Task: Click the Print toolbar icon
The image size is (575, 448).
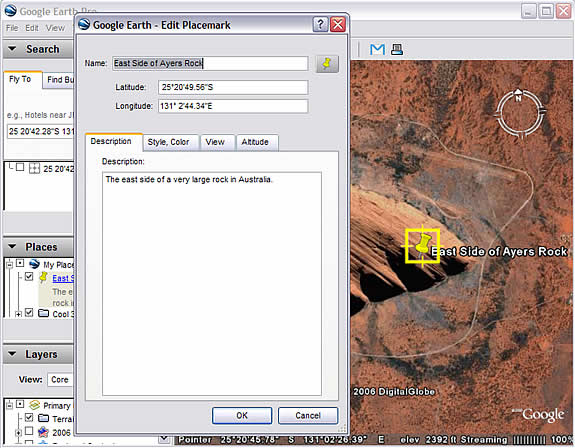Action: pos(397,49)
